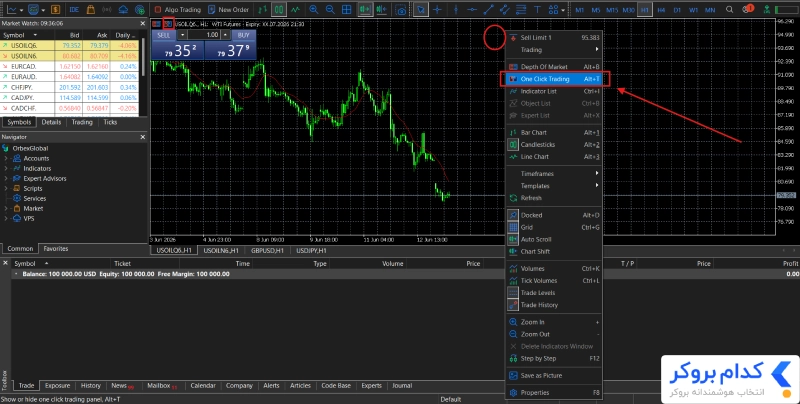Switch to the Ticks tab in Market Watch
800x404 pixels.
[x=110, y=122]
